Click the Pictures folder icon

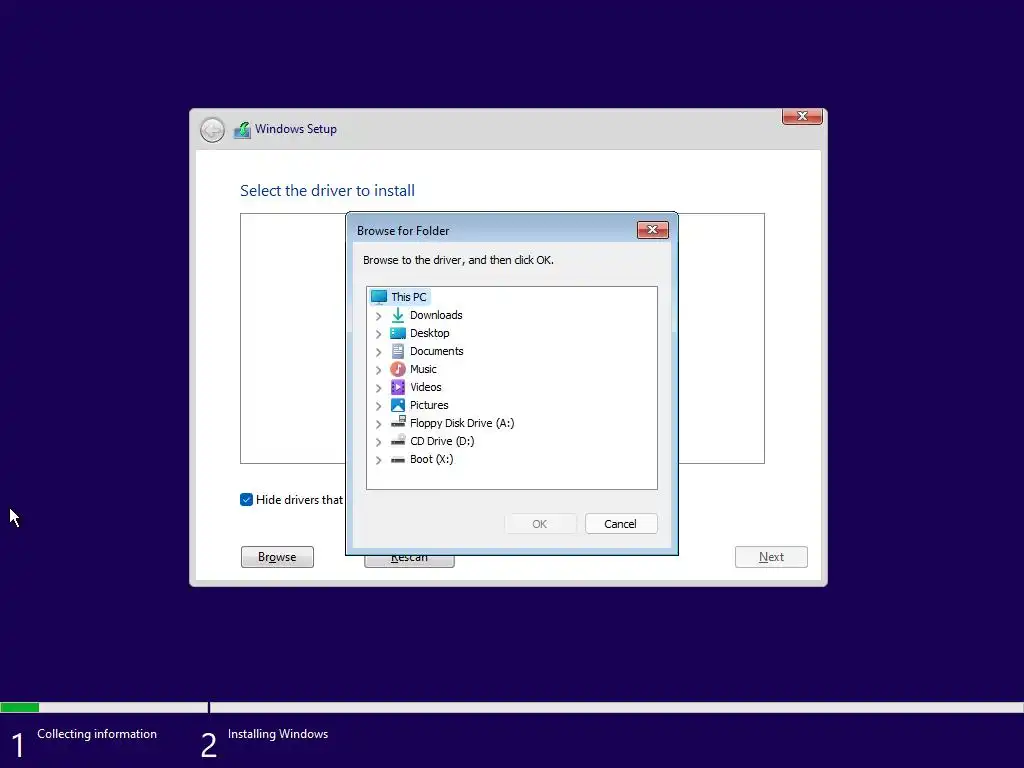pyautogui.click(x=398, y=405)
